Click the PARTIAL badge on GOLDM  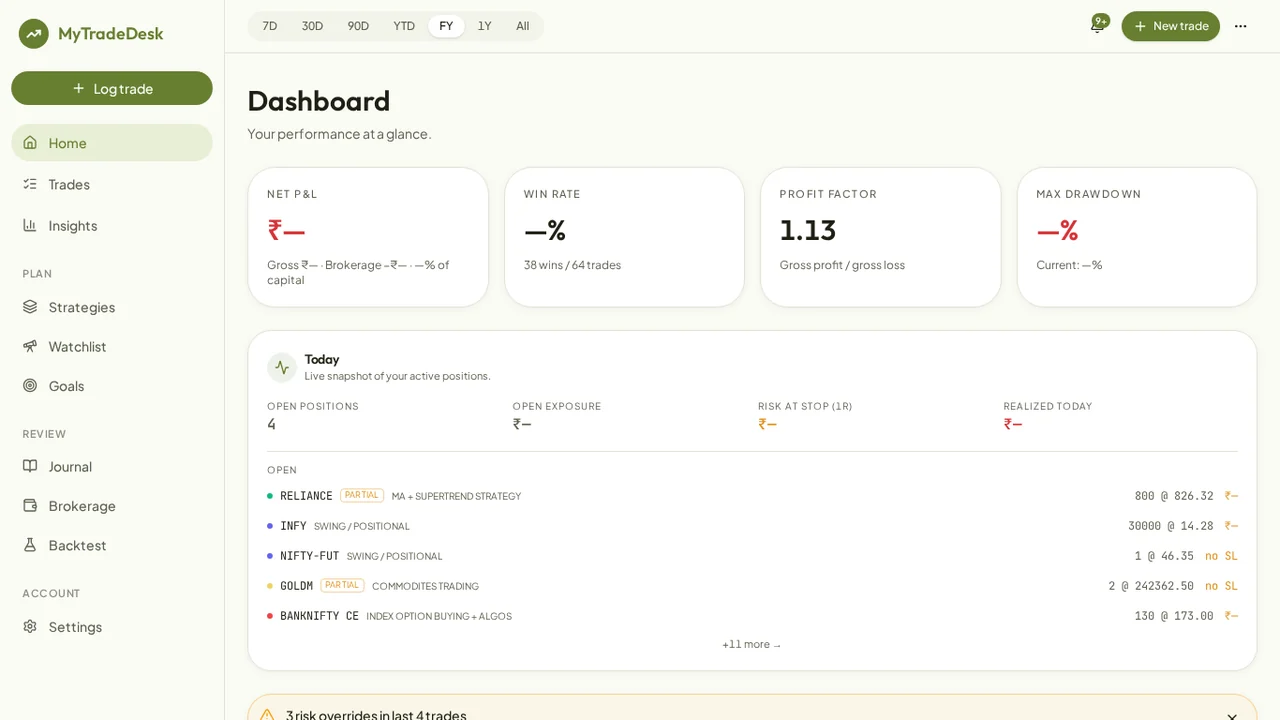342,585
